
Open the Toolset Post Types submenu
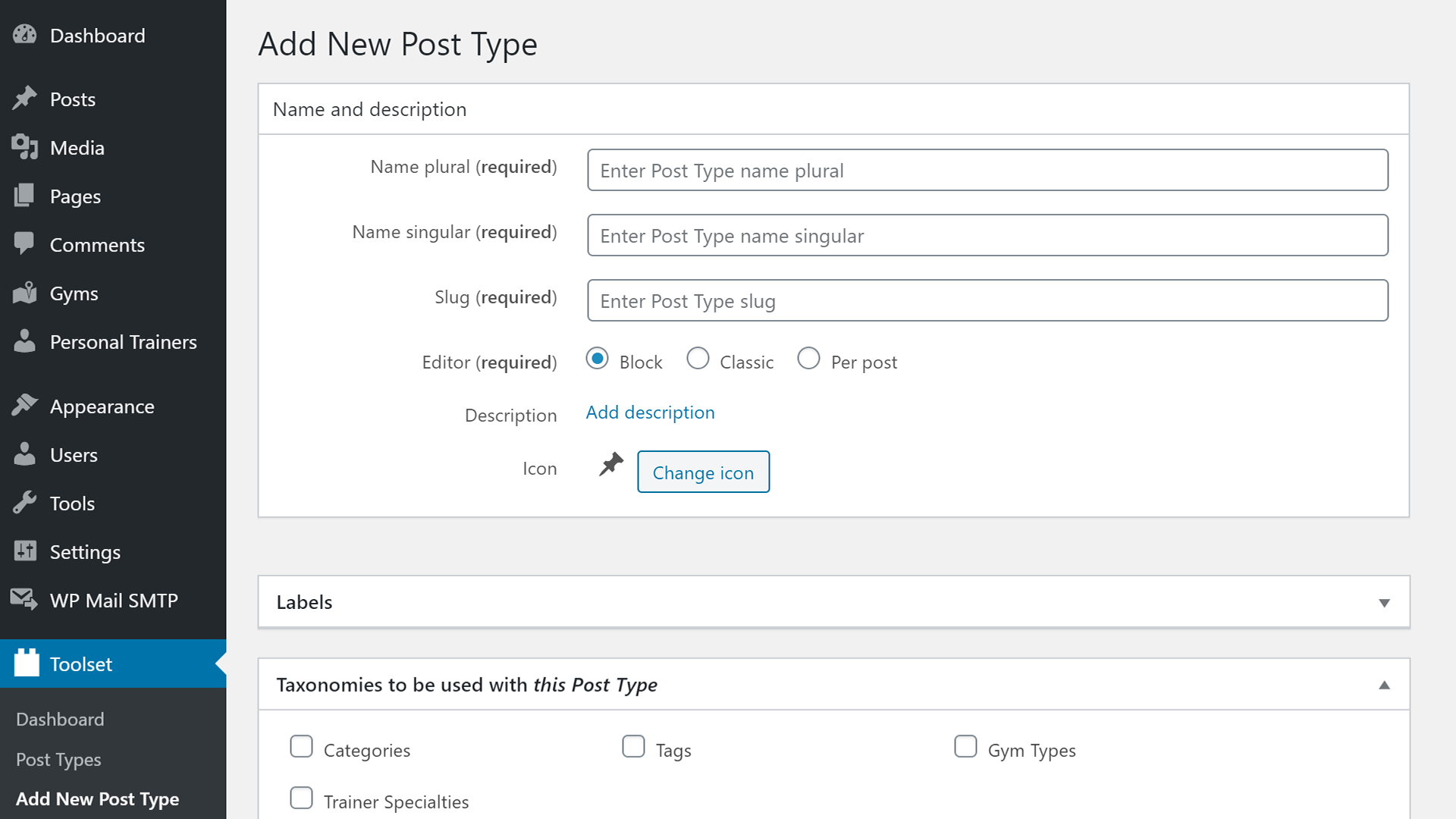(58, 758)
